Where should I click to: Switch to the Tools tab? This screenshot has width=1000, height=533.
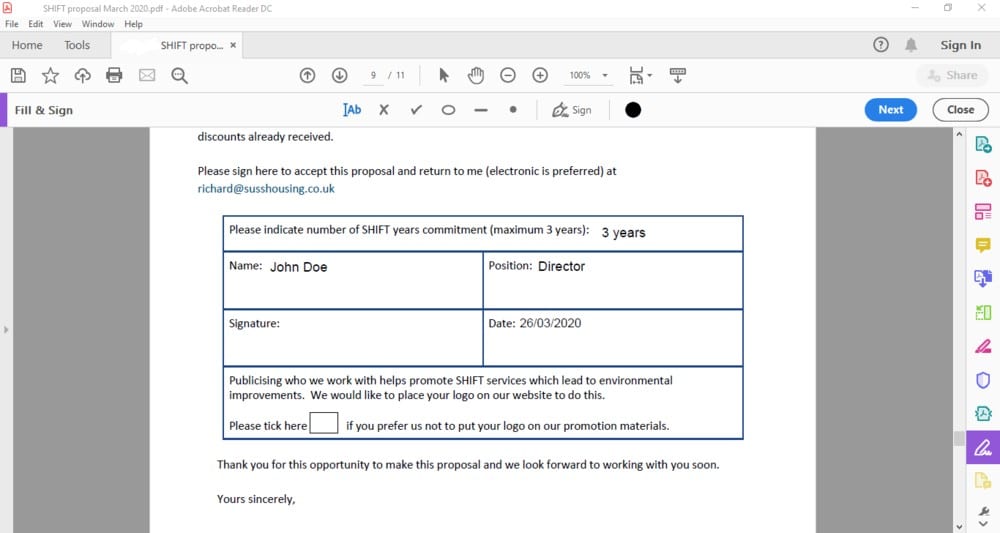(77, 45)
